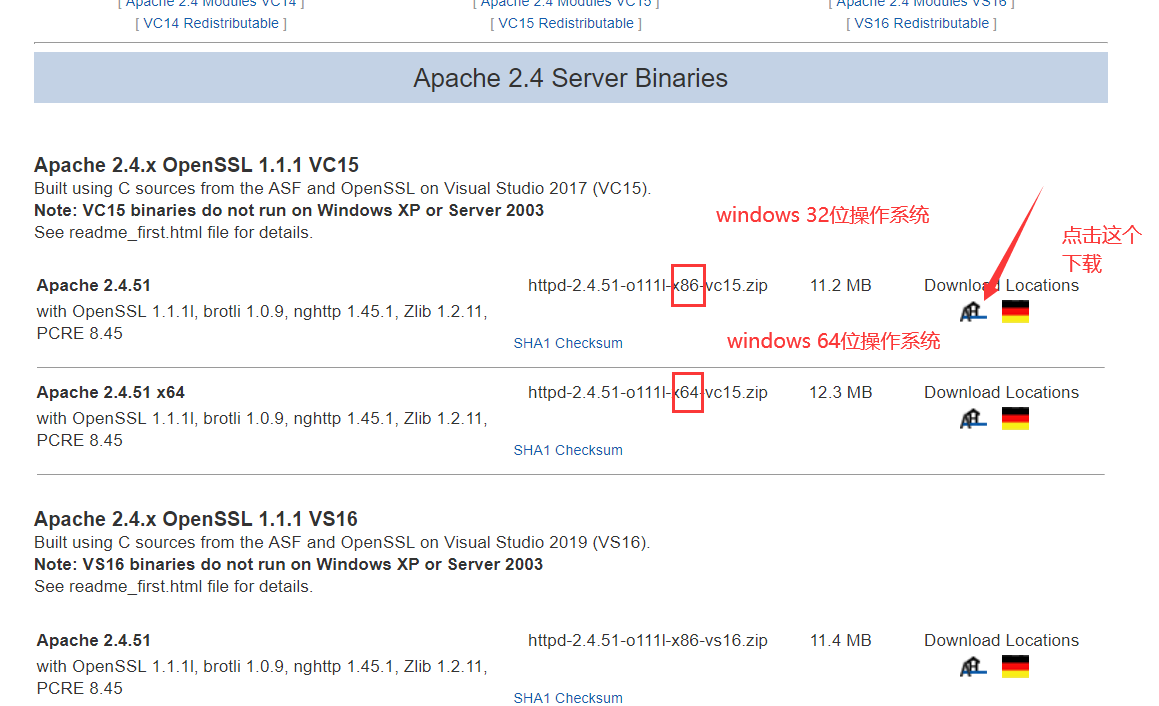The width and height of the screenshot is (1159, 706).
Task: Select file name httpd-2.4.51-o111l-x86-vc15.zip
Action: [648, 285]
